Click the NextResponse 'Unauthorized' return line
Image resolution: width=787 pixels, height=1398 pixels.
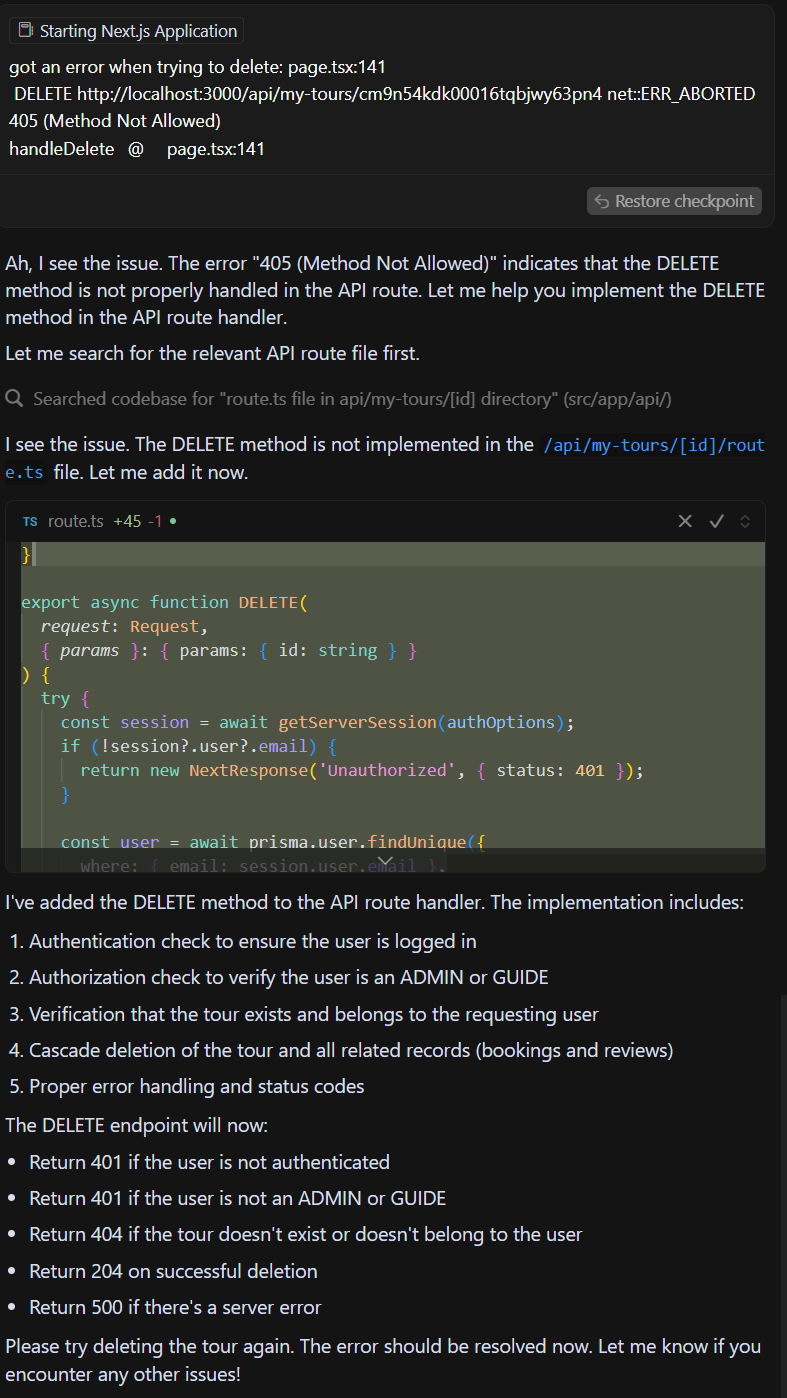[x=362, y=770]
